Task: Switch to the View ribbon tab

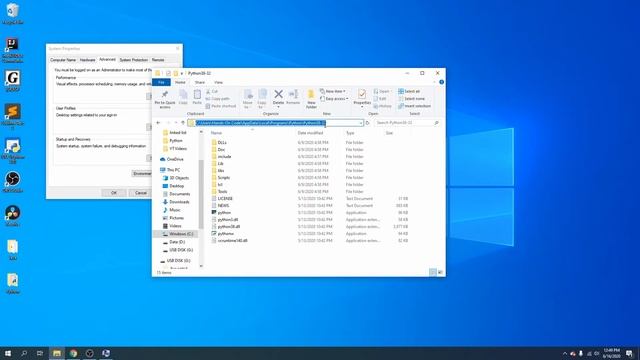Action: pos(218,82)
